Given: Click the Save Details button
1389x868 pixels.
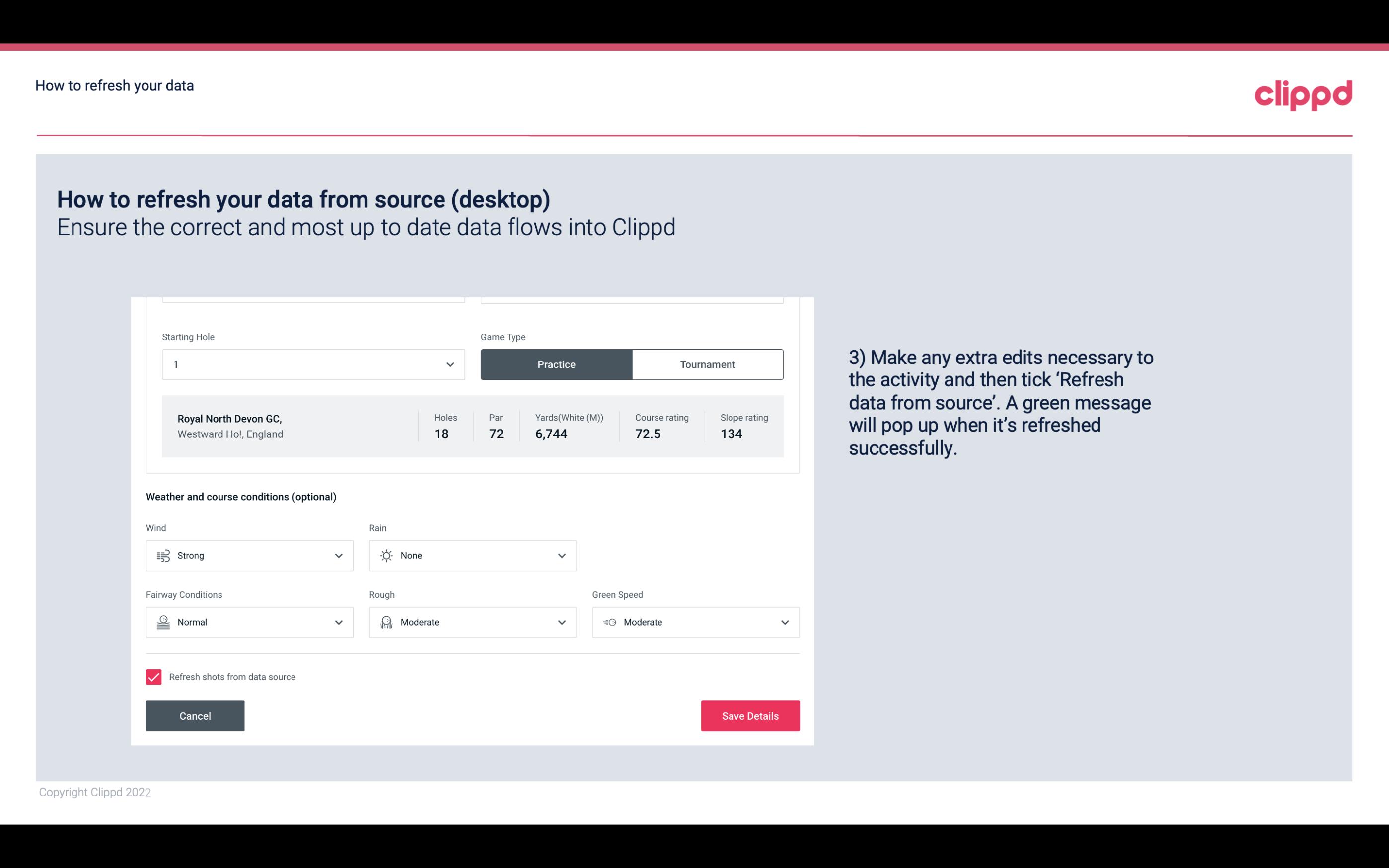Looking at the screenshot, I should point(750,715).
